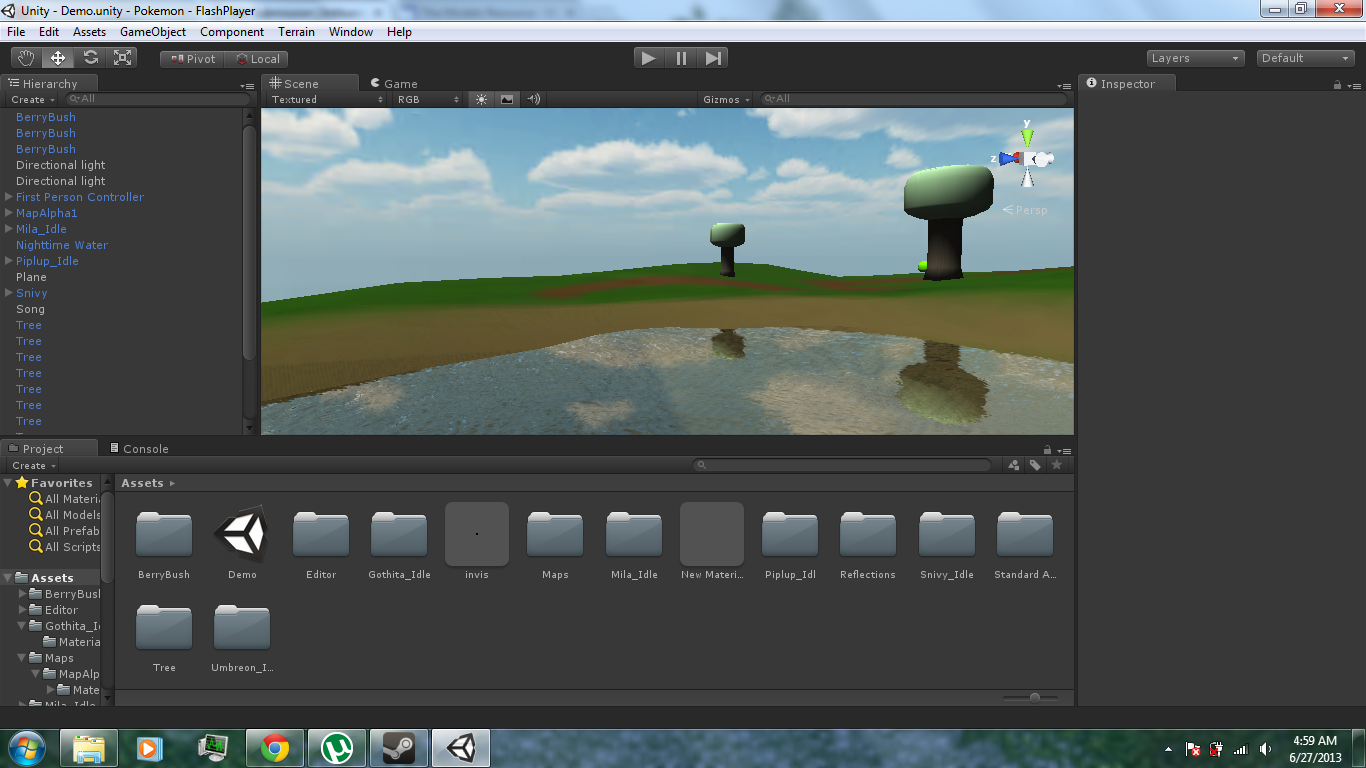This screenshot has height=768, width=1366.
Task: Click the Local handle rotation button
Action: click(257, 59)
